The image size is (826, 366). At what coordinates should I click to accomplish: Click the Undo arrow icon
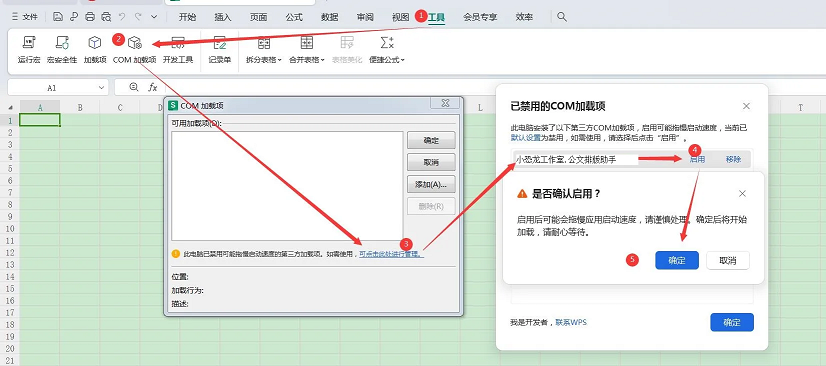[122, 17]
